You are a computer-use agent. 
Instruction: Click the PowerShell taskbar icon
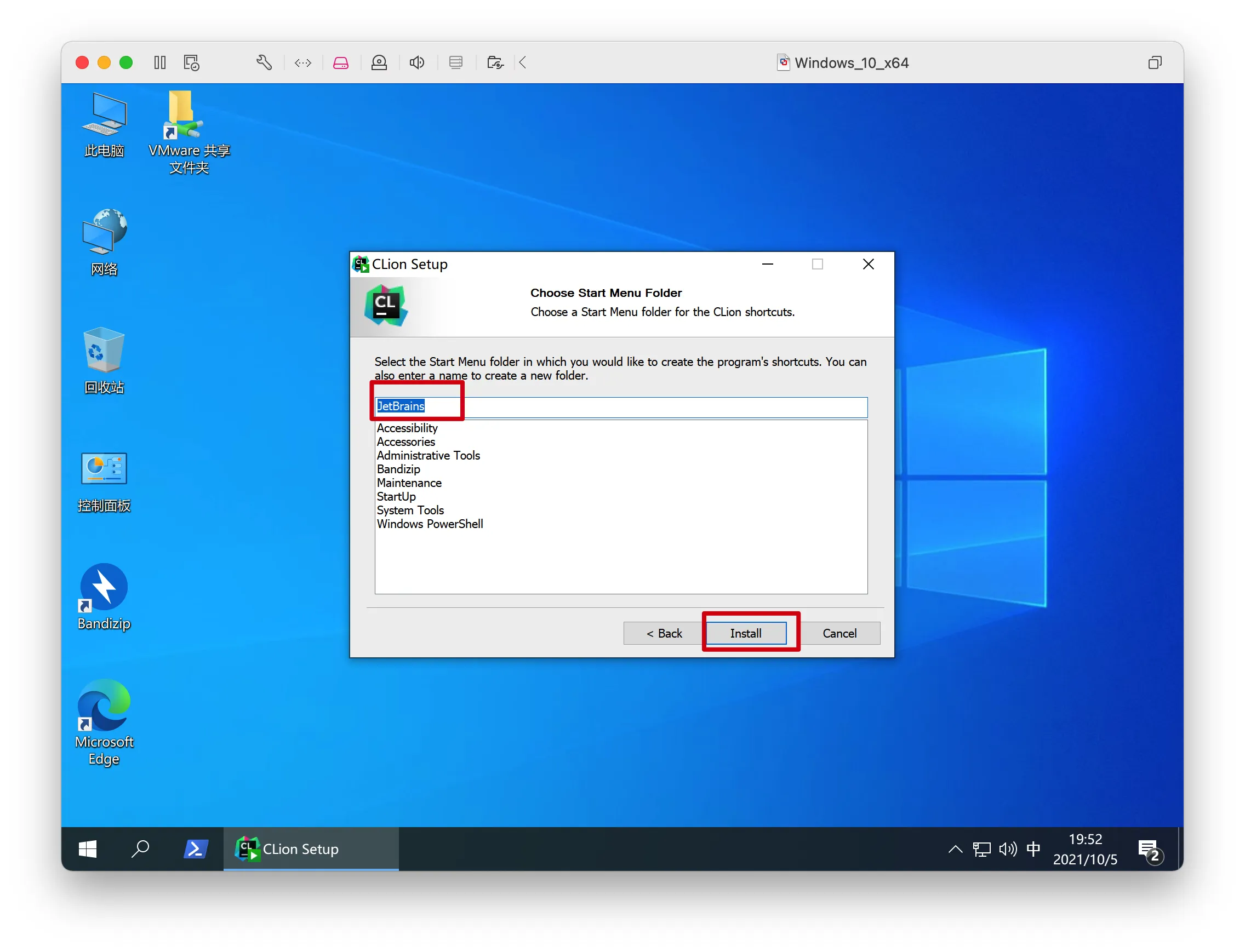coord(196,848)
